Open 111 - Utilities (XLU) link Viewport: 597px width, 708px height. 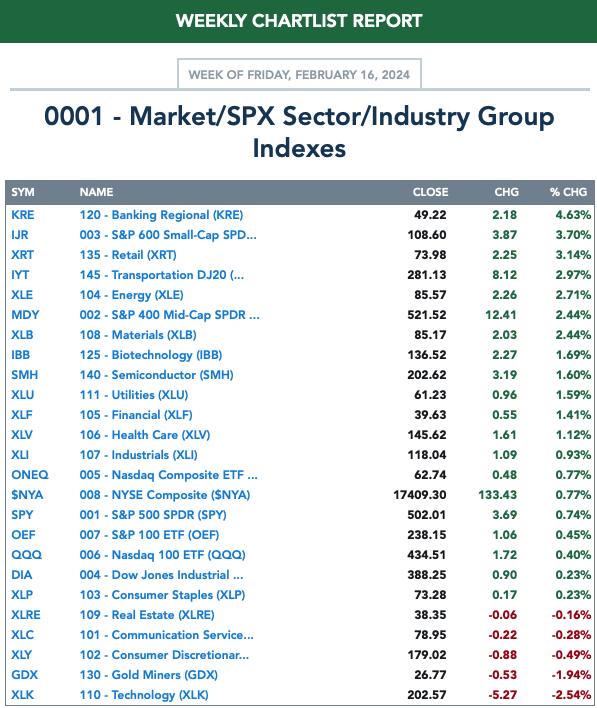click(x=134, y=395)
